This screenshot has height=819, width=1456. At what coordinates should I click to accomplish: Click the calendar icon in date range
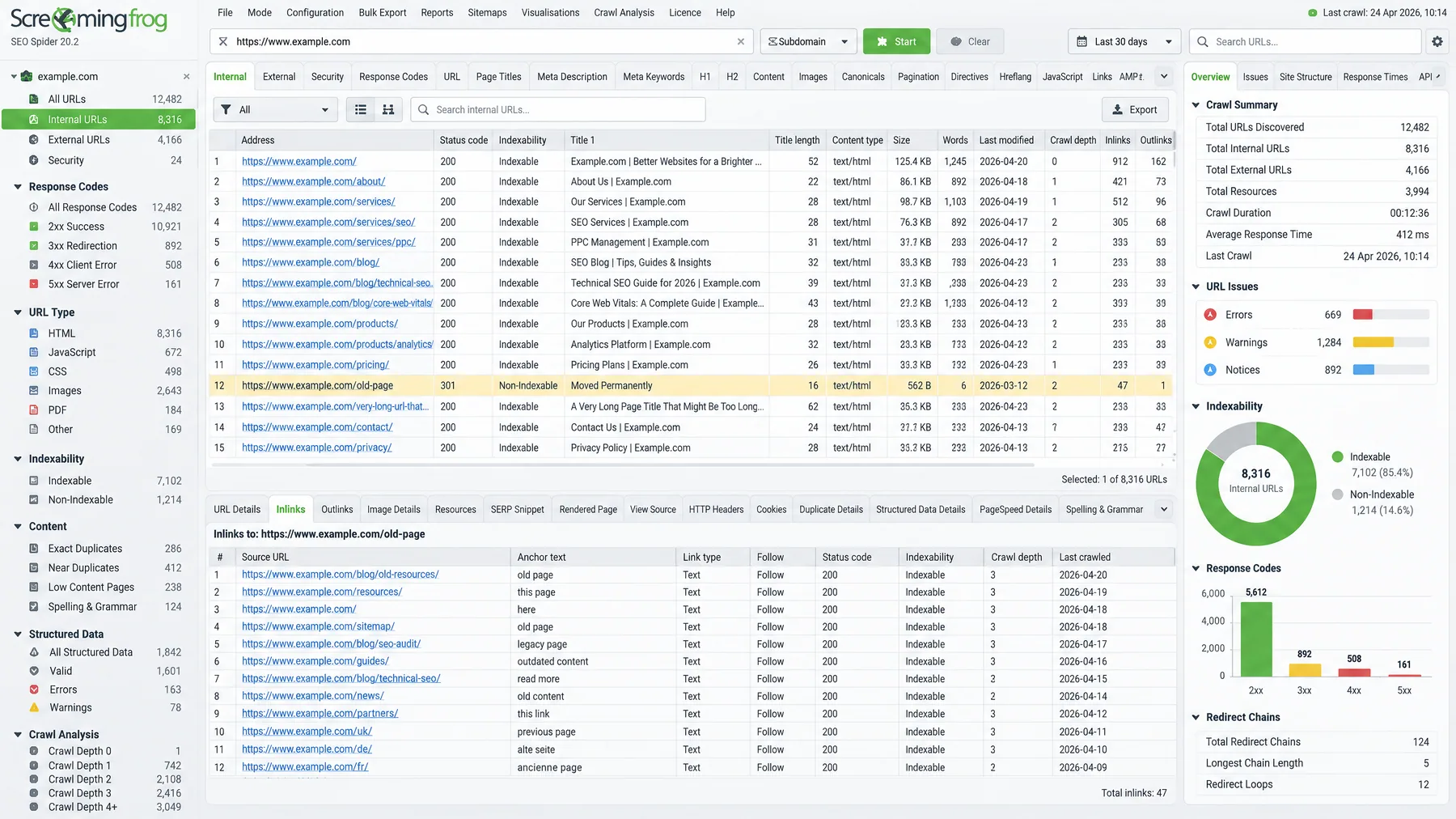(x=1081, y=41)
